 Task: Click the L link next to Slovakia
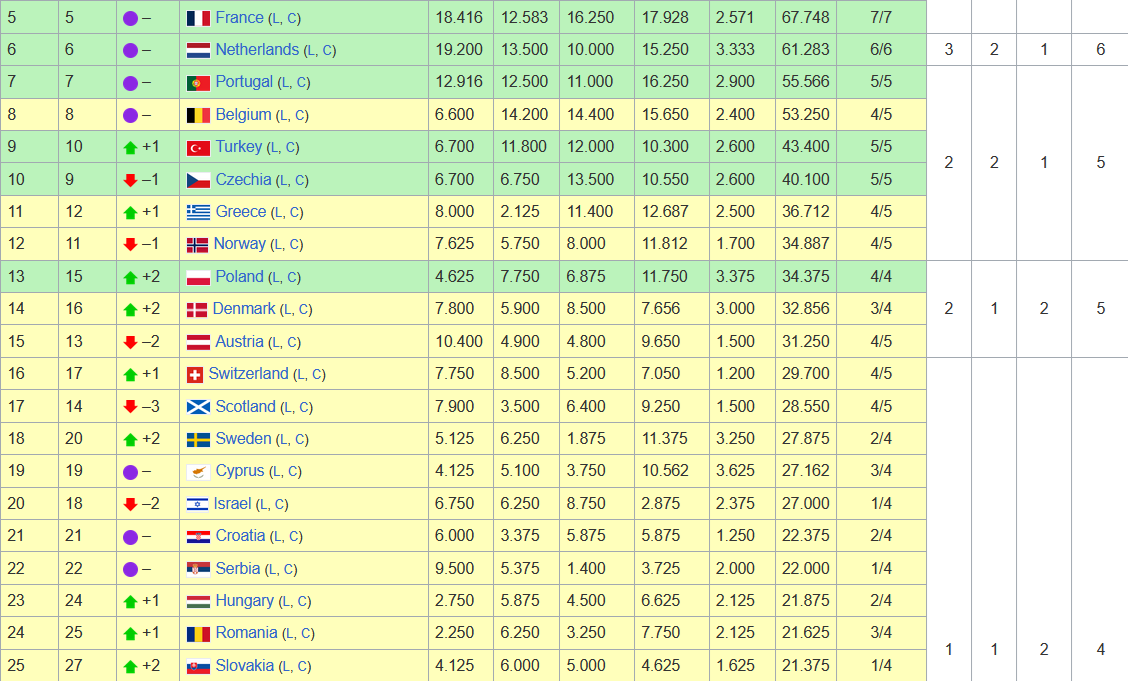(286, 667)
